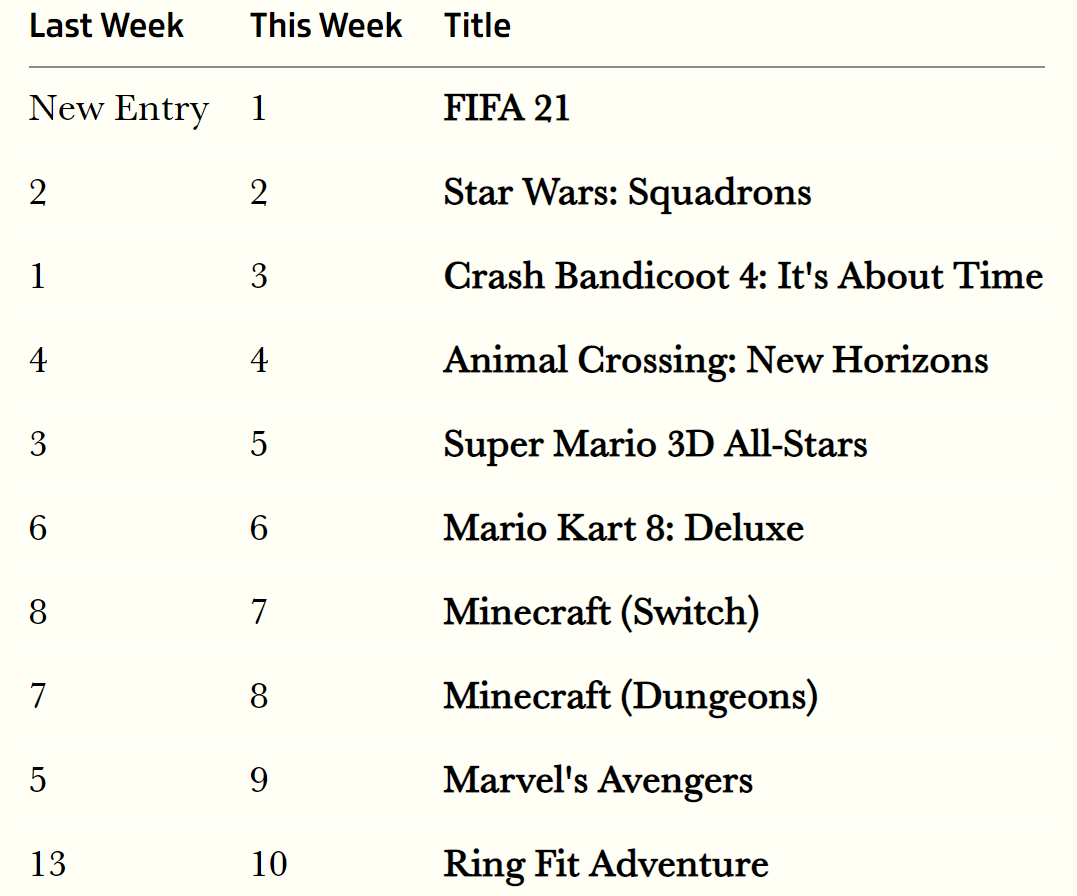Open Ring Fit Adventure entry
1077x896 pixels.
pos(606,864)
